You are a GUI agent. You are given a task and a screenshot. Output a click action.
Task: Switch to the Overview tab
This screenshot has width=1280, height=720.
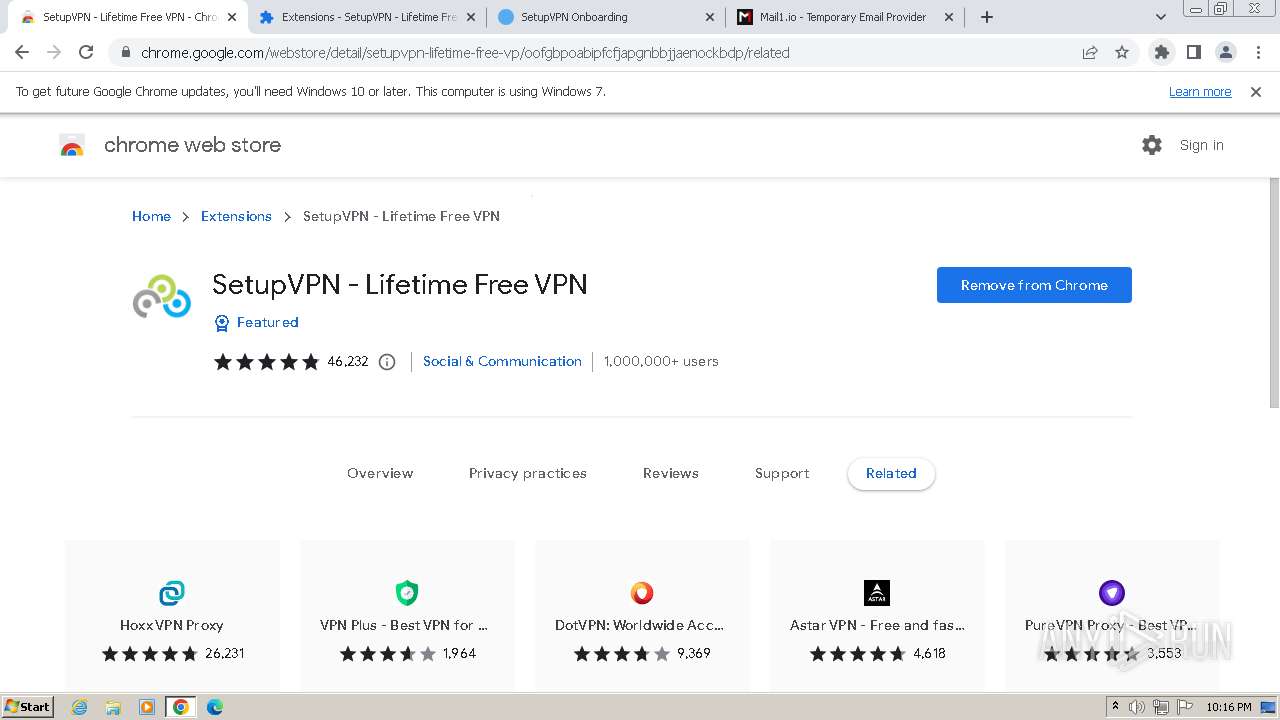click(x=380, y=474)
